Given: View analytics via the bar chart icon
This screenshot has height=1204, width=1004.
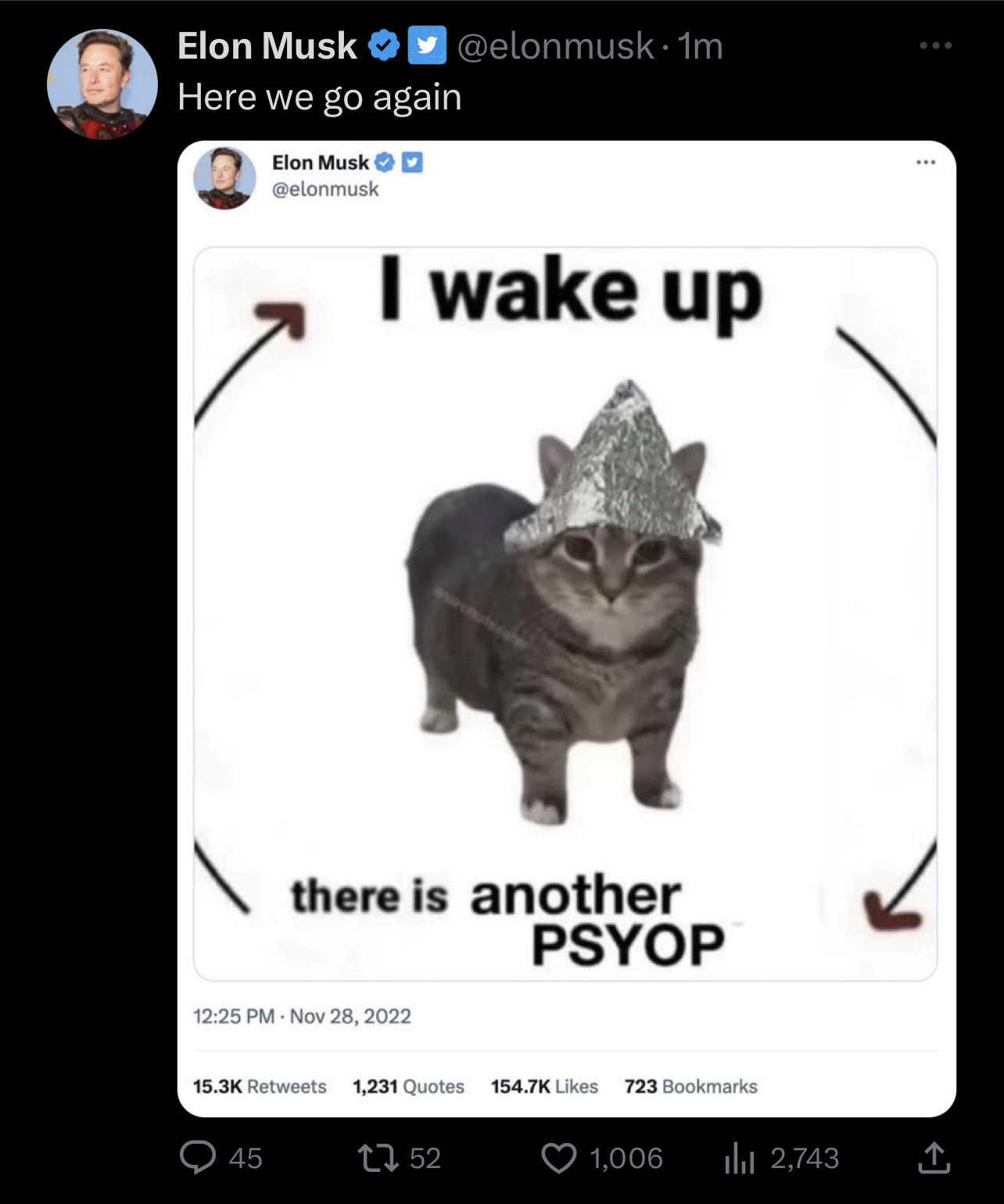Looking at the screenshot, I should (740, 1158).
